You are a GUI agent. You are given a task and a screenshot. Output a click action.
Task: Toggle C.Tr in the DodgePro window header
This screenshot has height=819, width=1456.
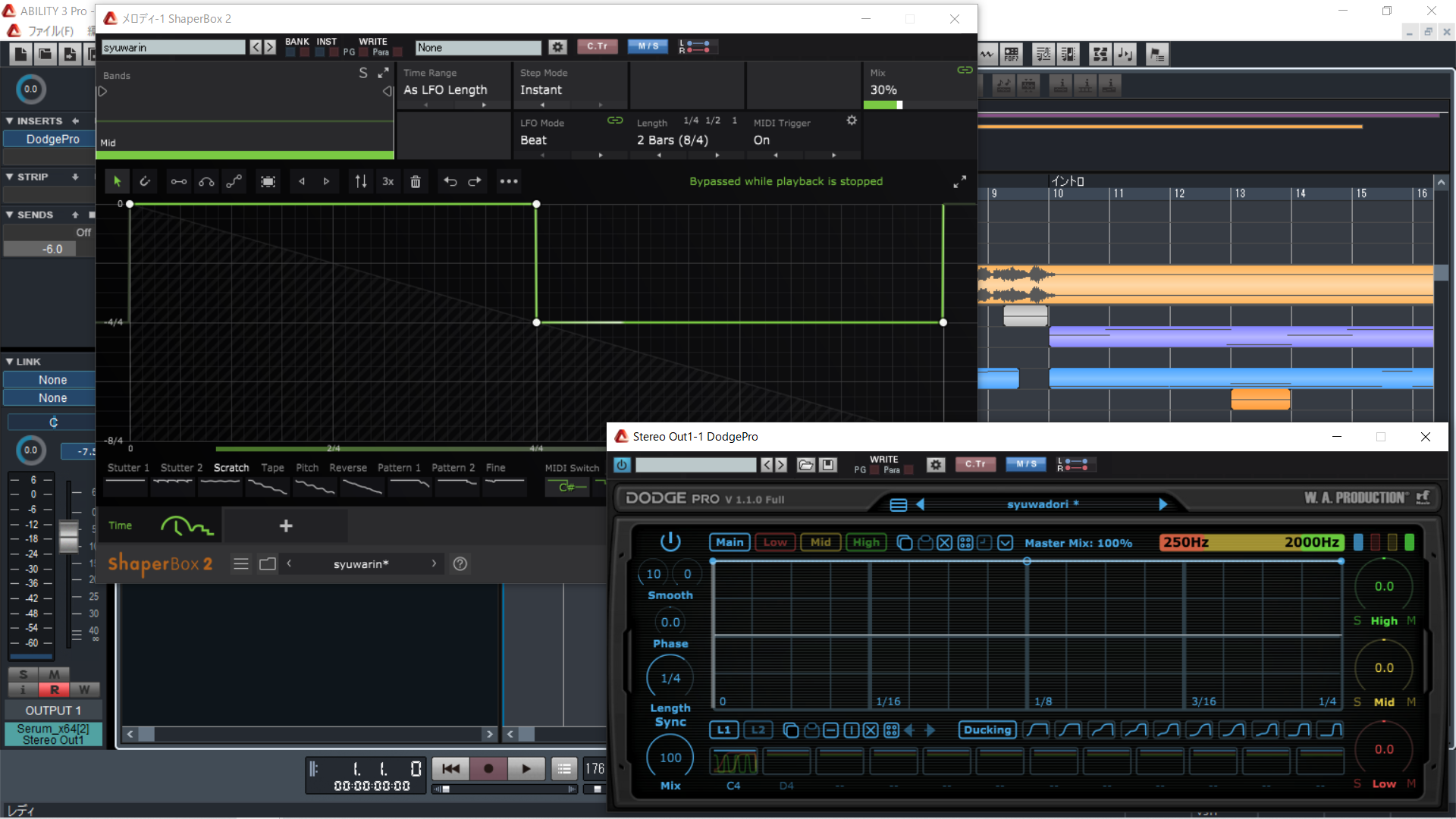[975, 464]
